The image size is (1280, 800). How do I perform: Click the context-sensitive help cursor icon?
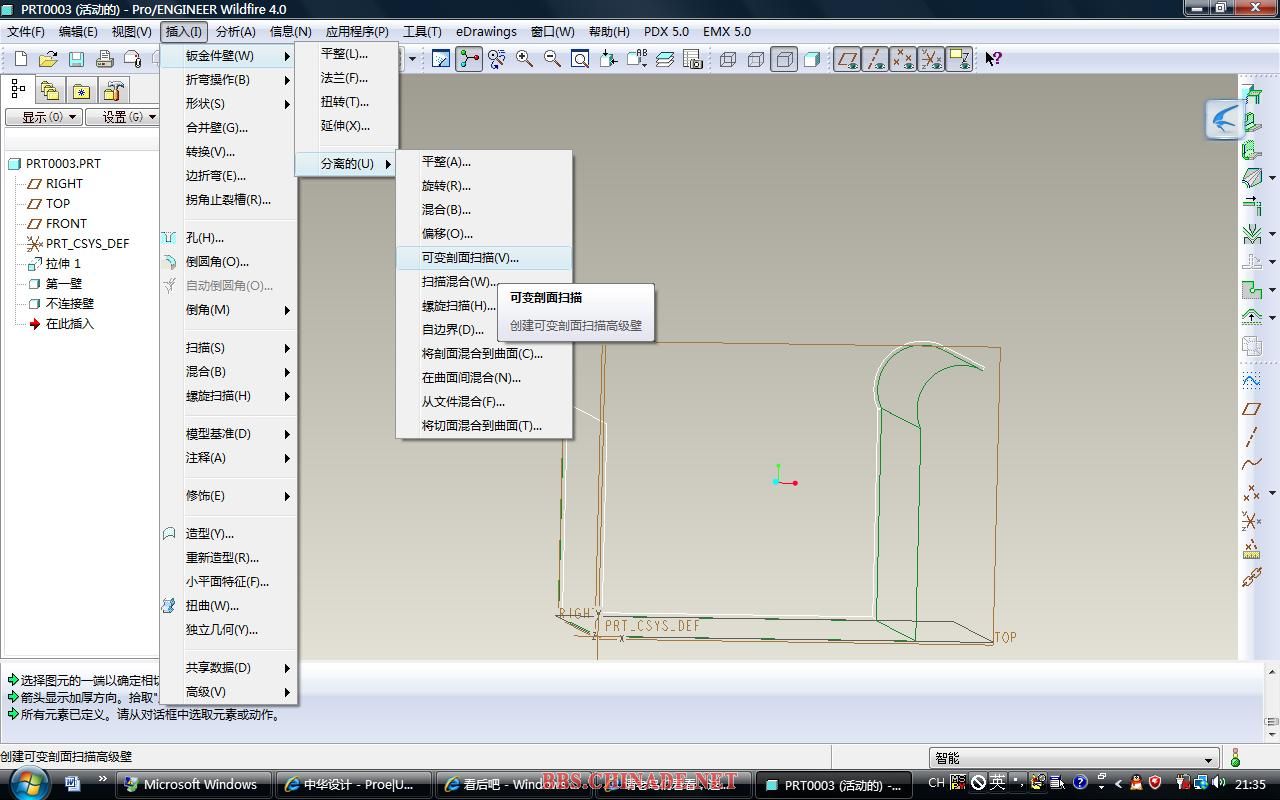[x=993, y=59]
